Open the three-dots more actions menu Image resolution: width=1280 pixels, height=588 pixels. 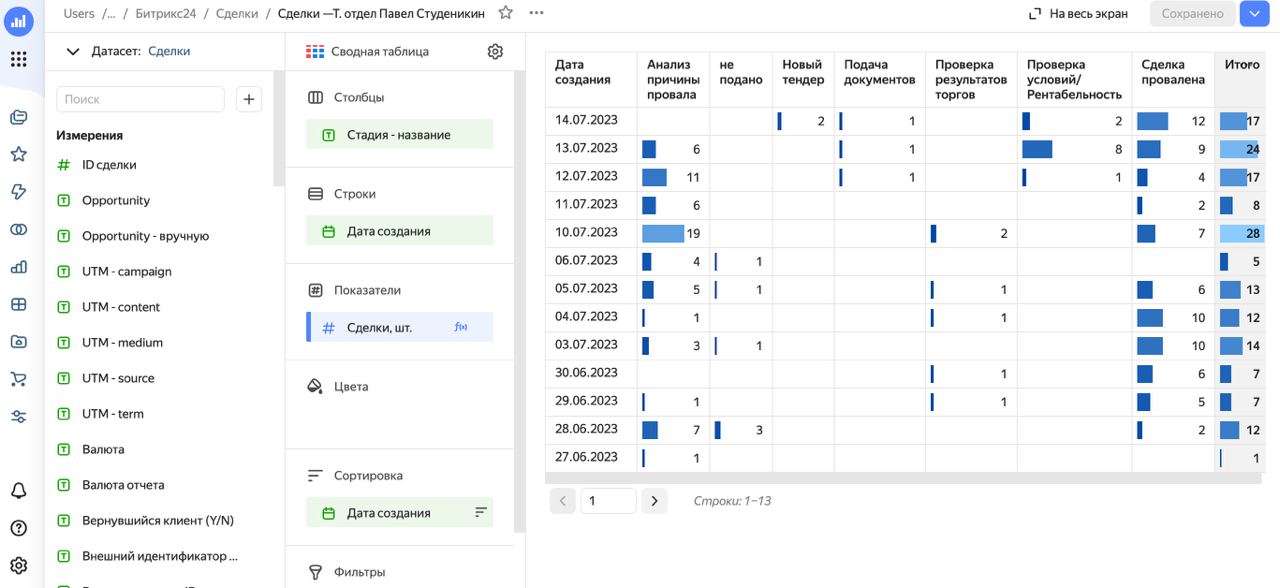(x=537, y=13)
